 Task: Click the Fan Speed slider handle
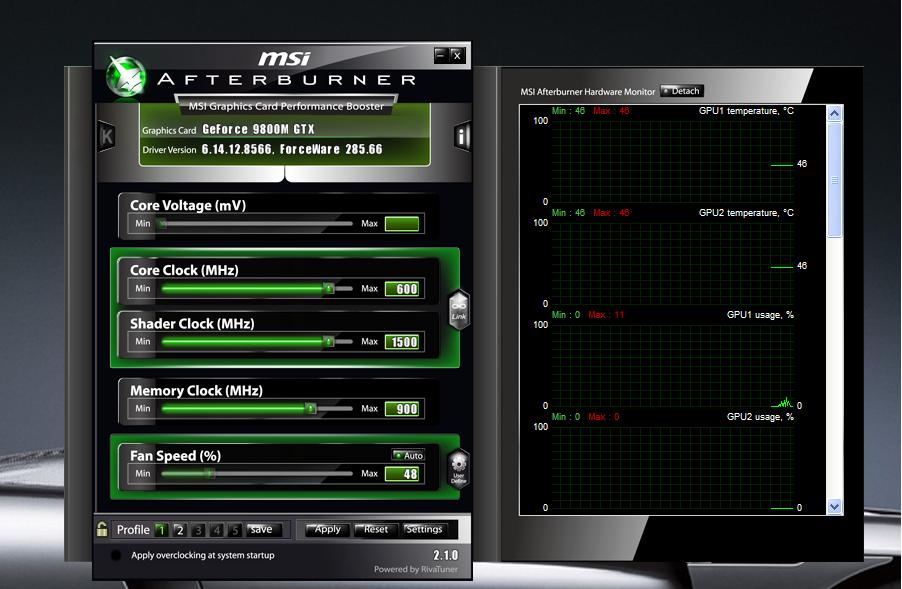(211, 473)
